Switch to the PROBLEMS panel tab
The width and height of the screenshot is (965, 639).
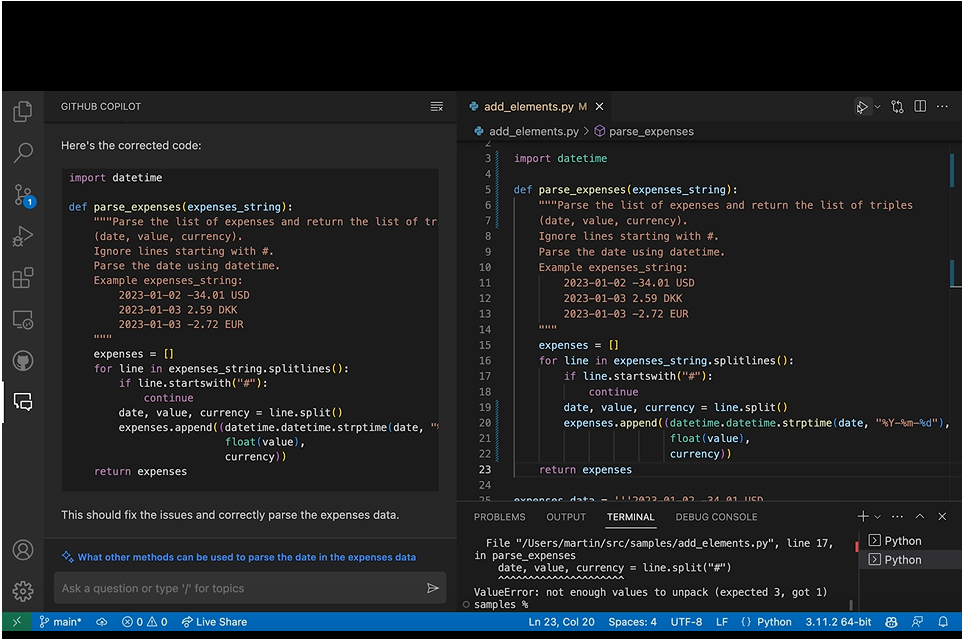click(x=500, y=517)
